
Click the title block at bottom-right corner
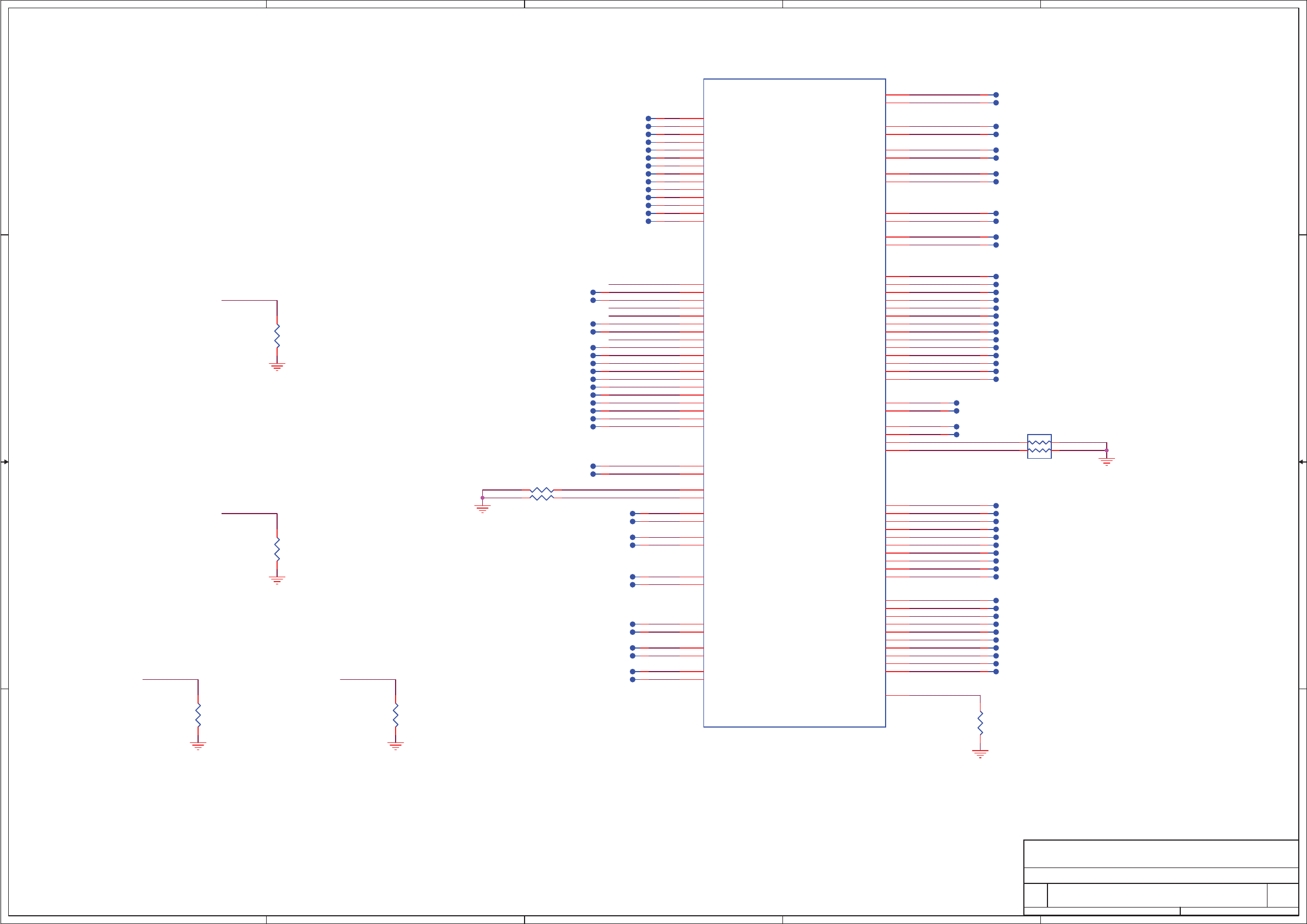[x=1160, y=877]
